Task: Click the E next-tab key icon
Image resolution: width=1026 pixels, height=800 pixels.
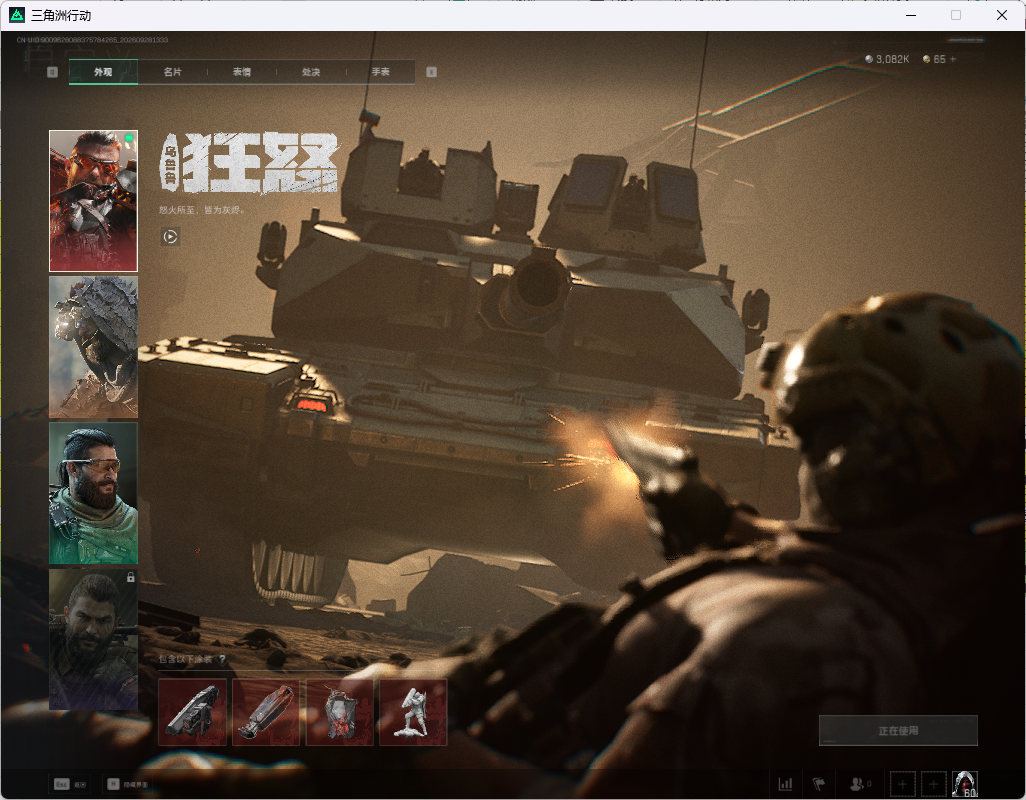Action: 431,72
